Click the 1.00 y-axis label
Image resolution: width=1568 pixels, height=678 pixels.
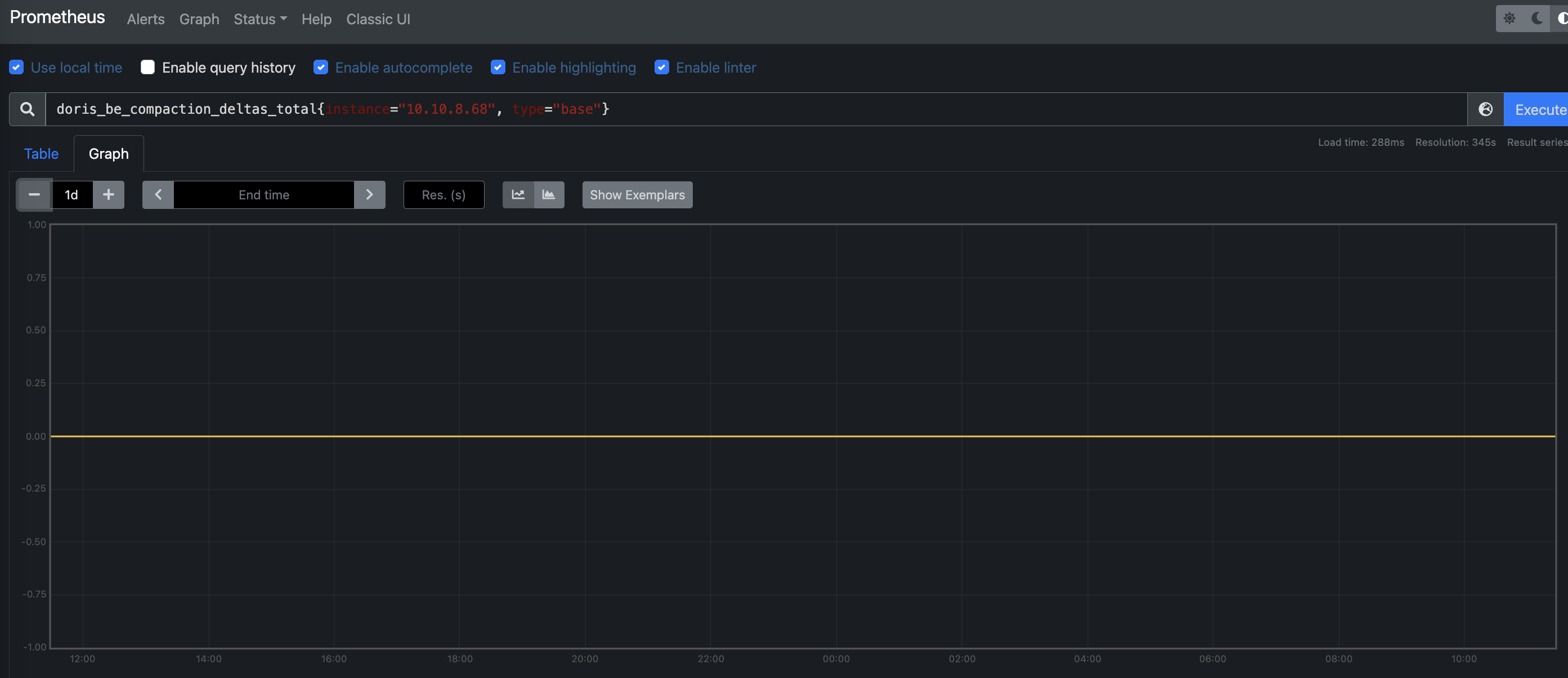[37, 225]
